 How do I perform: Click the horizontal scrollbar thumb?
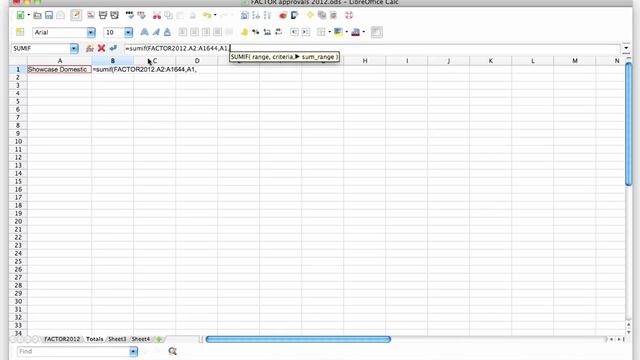pos(298,339)
